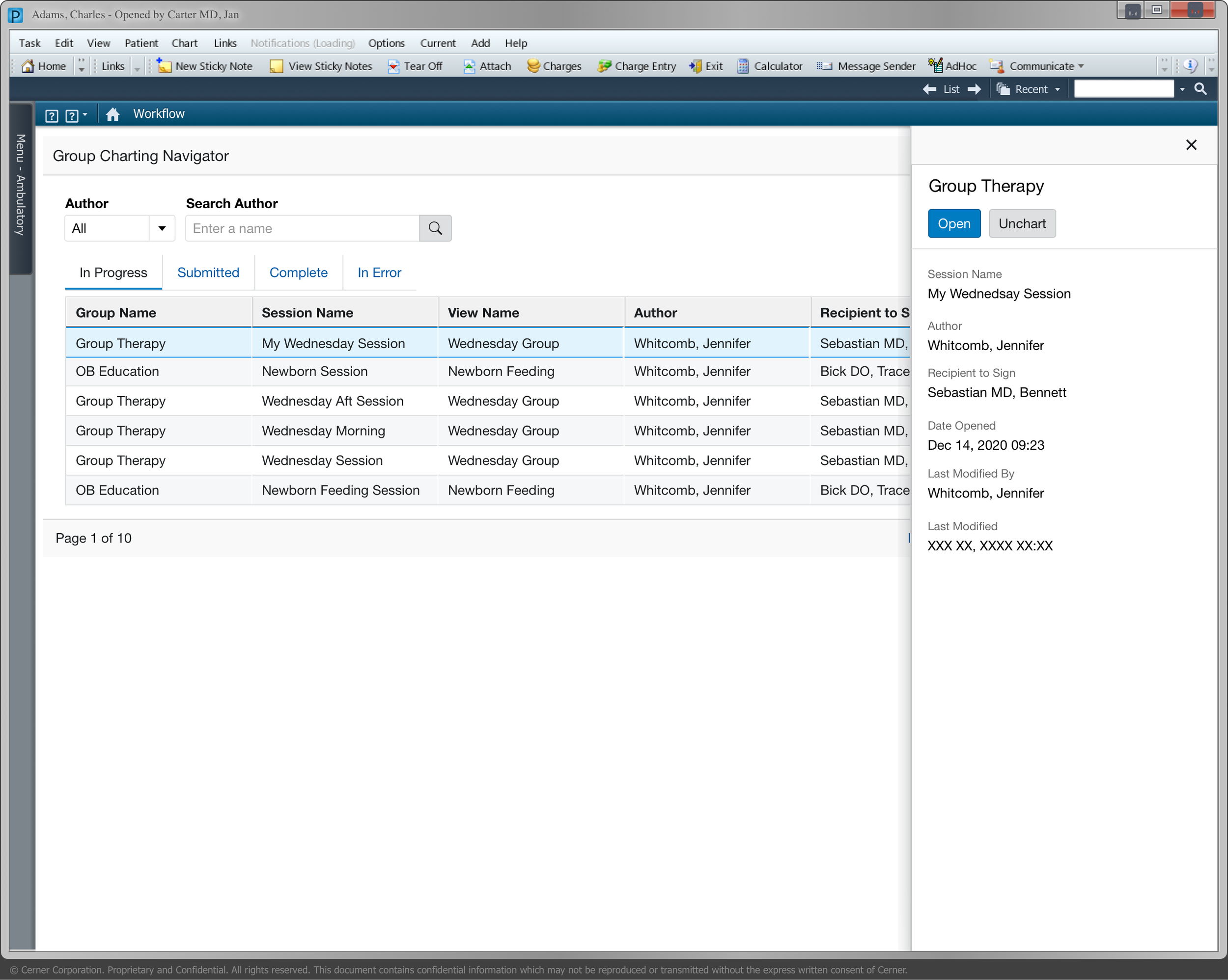Open Charges from the toolbar
This screenshot has height=980, width=1228.
(x=554, y=66)
